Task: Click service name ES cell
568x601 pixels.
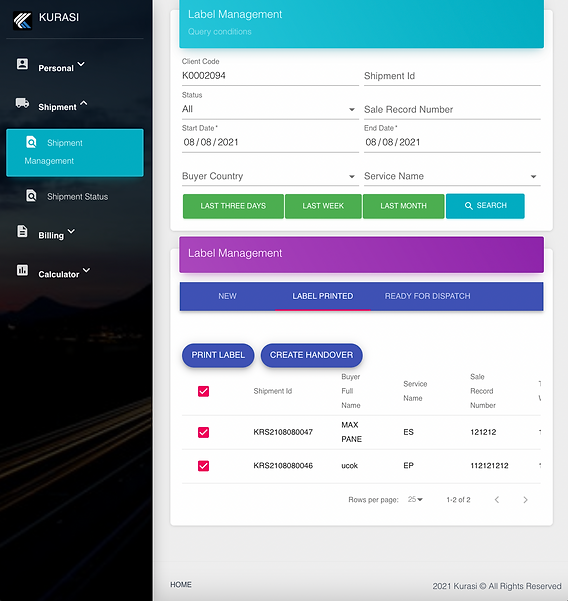Action: coord(409,432)
